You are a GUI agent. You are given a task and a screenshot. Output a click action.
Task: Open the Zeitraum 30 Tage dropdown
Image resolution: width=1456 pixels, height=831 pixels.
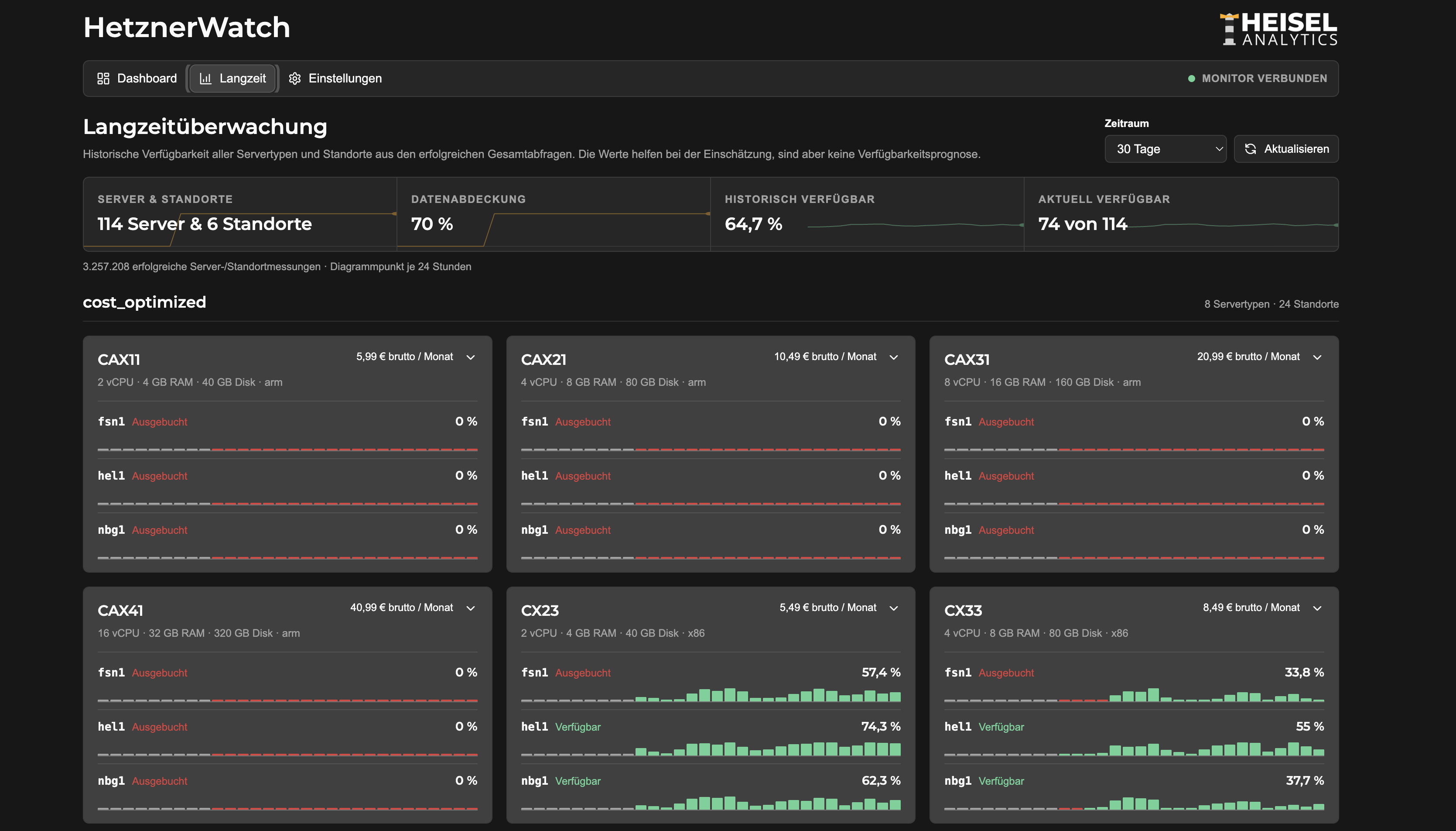[1165, 149]
